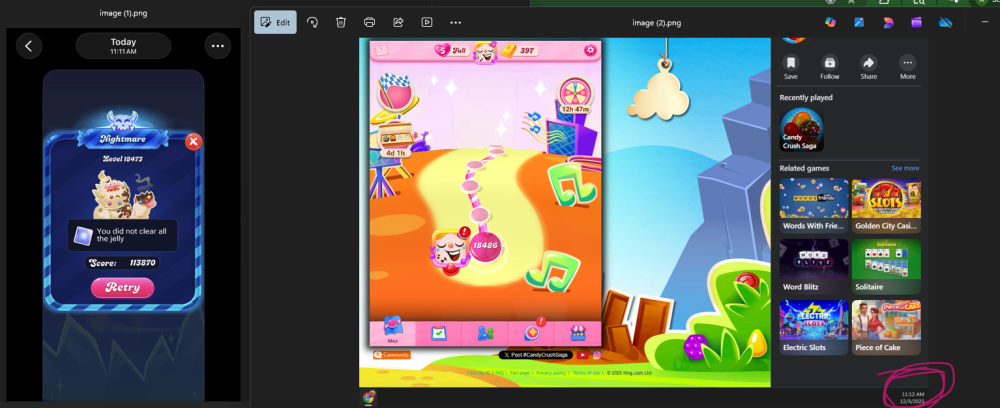
Task: Open the Golden City Casino game card
Action: pos(886,206)
